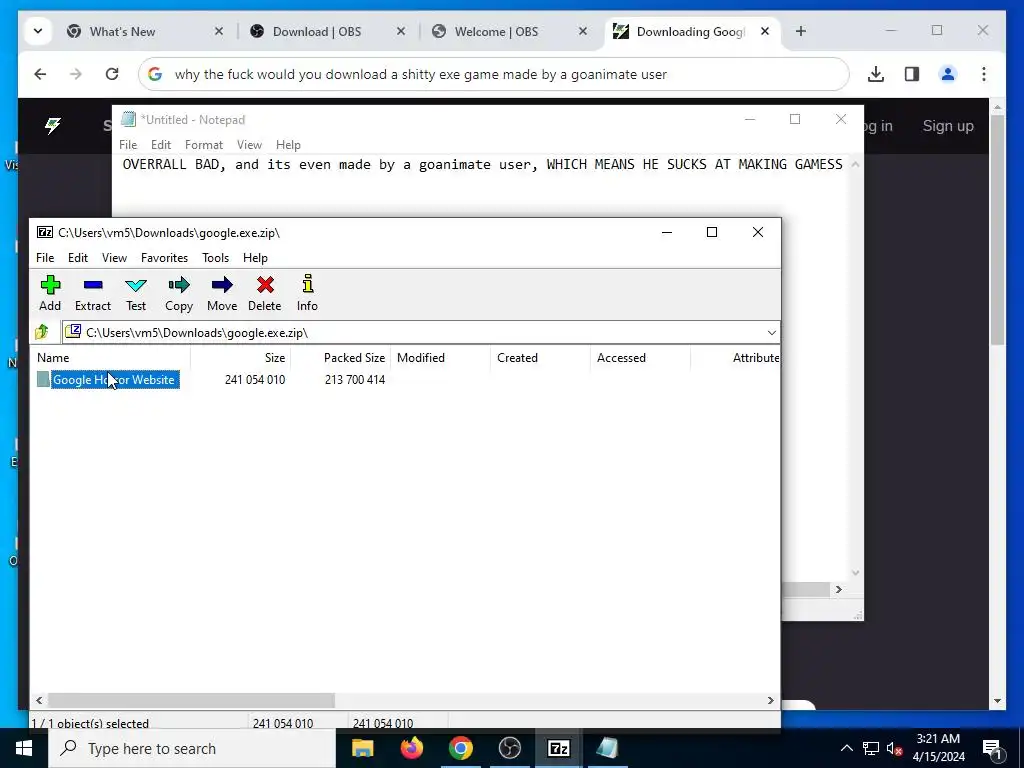Viewport: 1024px width, 768px height.
Task: Go back in Chrome
Action: (40, 74)
